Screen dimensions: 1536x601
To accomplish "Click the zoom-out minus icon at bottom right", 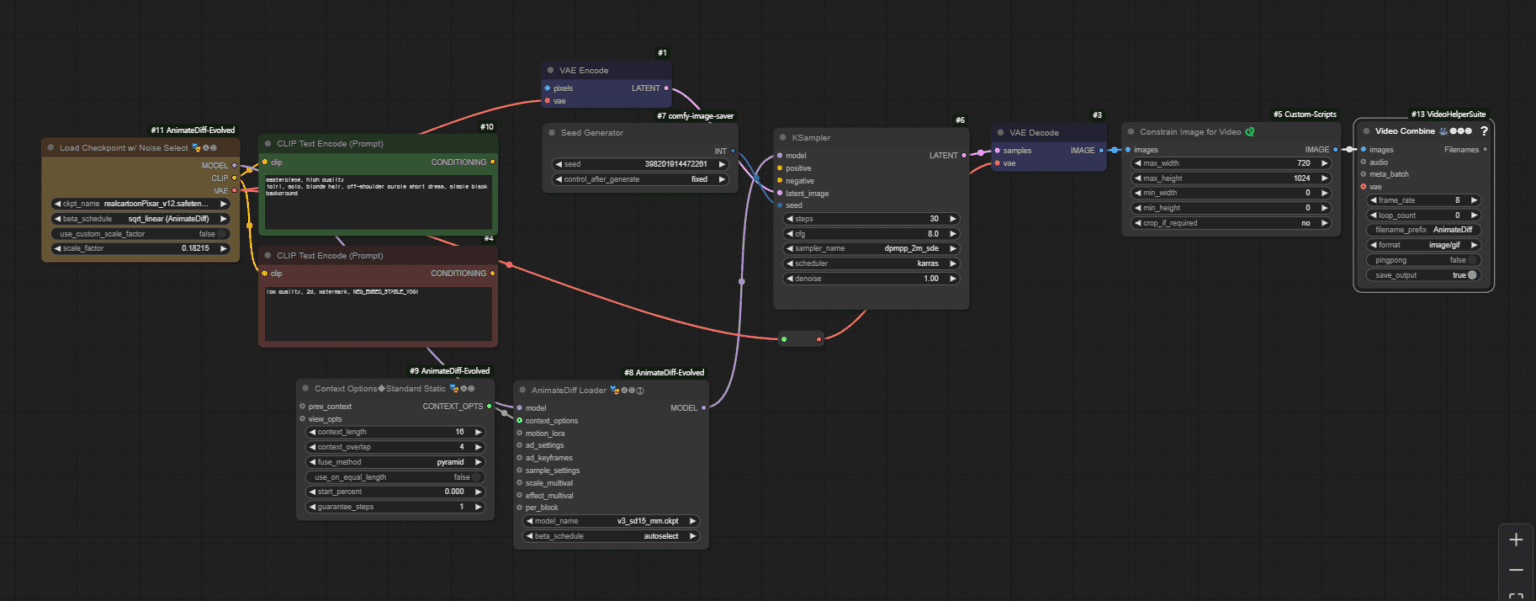I will click(1515, 568).
